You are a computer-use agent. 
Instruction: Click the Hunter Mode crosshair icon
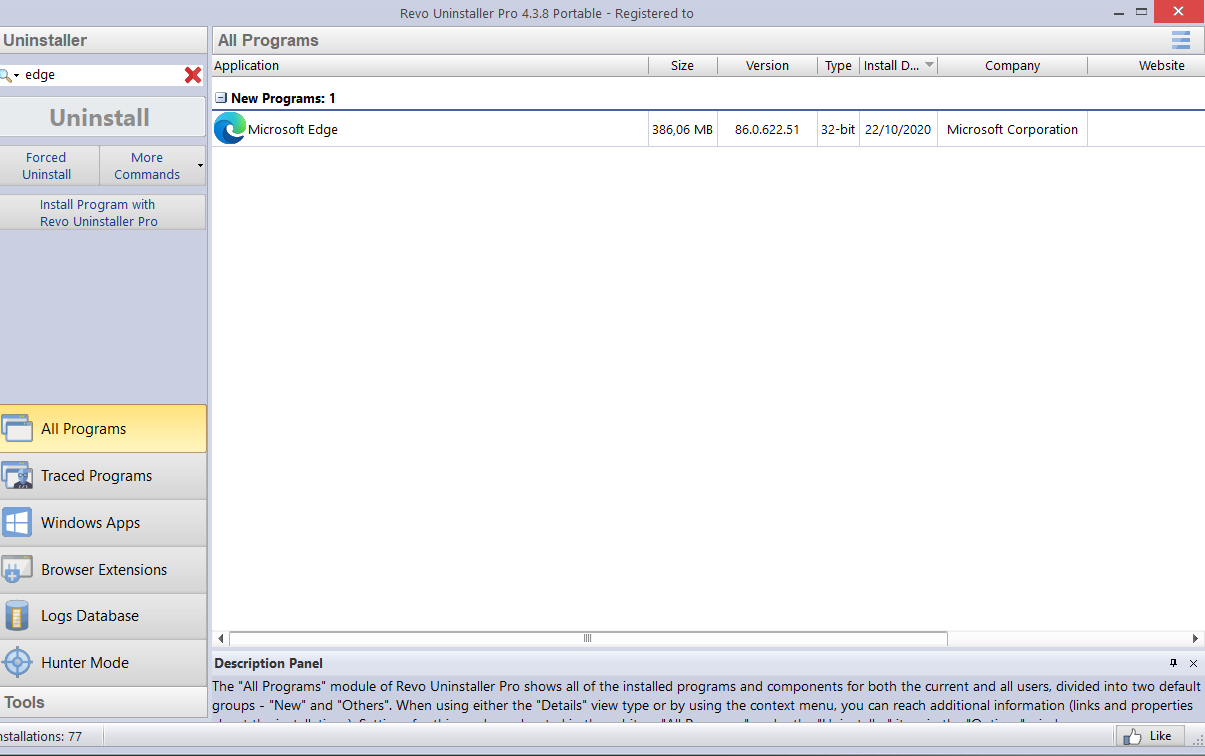17,663
